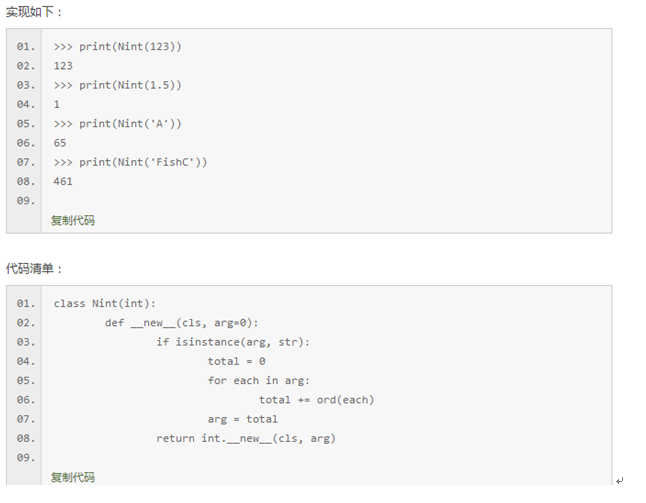Click the 复制代码 link under the class code
This screenshot has width=646, height=503.
click(73, 477)
